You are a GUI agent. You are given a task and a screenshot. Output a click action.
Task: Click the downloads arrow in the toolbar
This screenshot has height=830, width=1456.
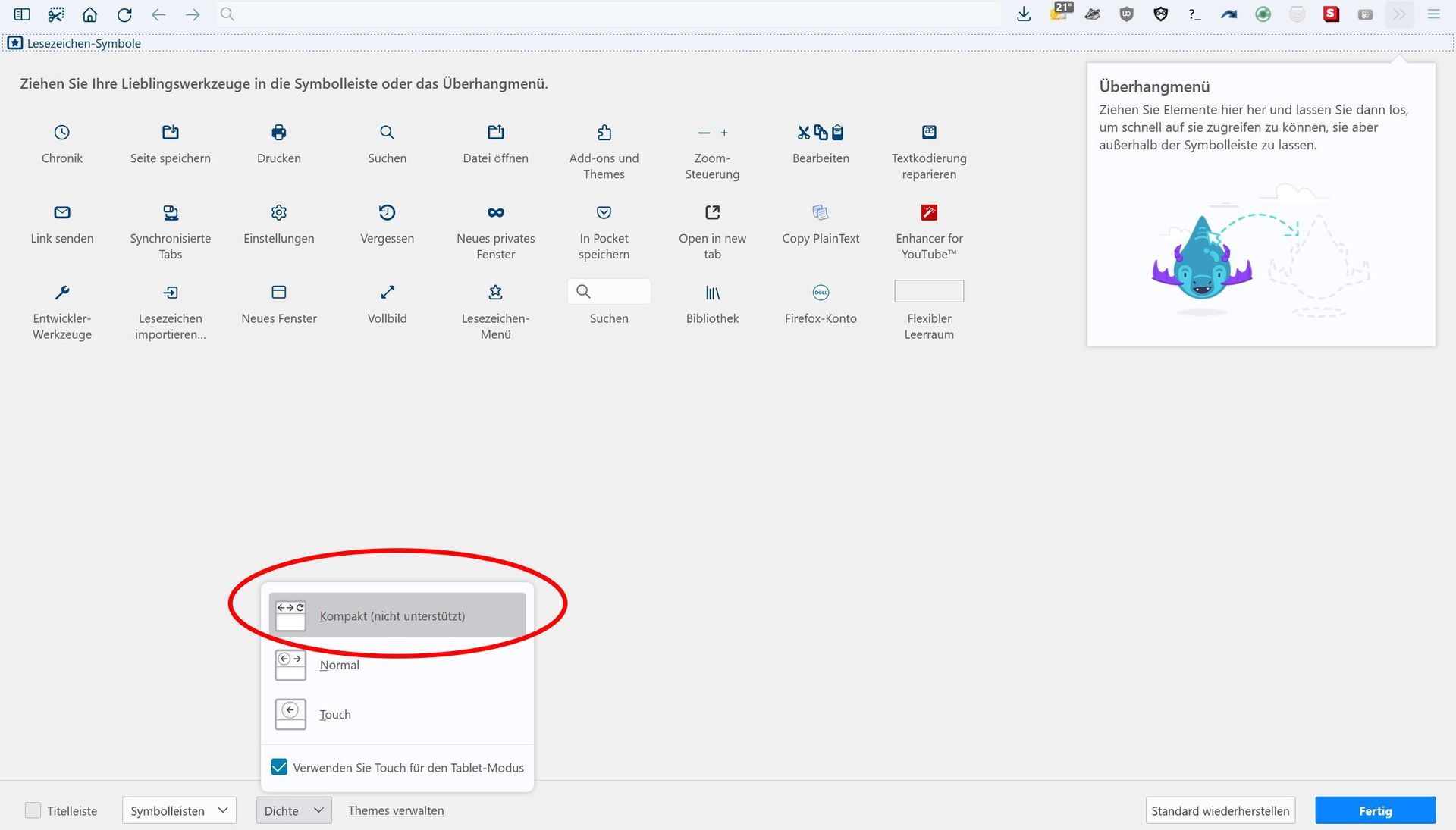[x=1024, y=14]
